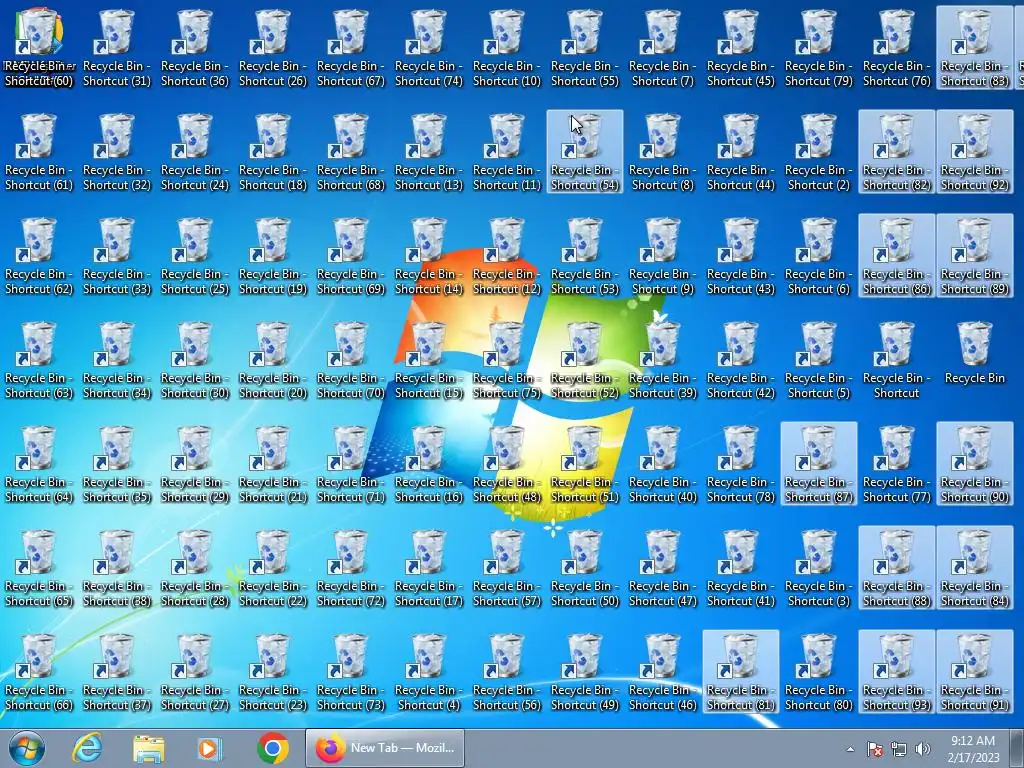Click Recycle Bin - Shortcut (23)
The image size is (1024, 768).
pos(273,671)
